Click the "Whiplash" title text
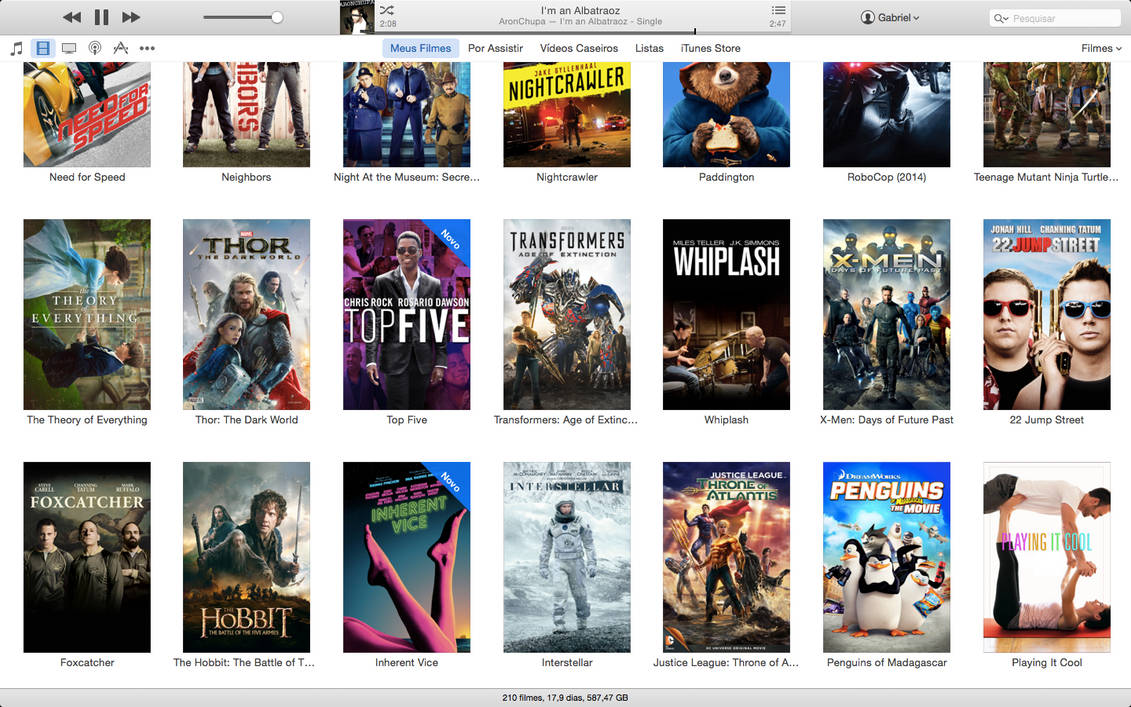 click(x=726, y=420)
